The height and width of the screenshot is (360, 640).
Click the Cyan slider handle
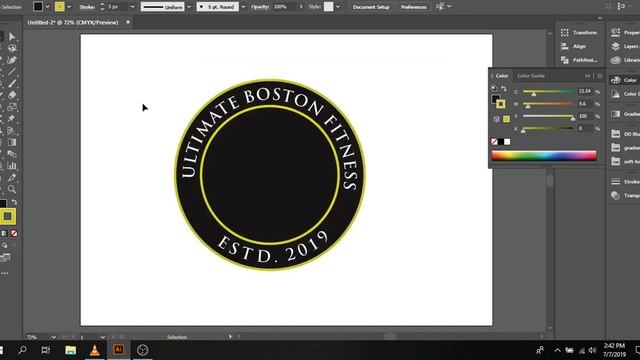point(533,94)
